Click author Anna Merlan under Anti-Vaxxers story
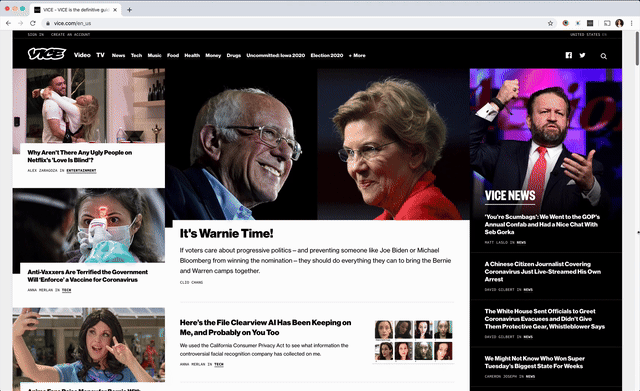This screenshot has width=640, height=391. point(40,290)
